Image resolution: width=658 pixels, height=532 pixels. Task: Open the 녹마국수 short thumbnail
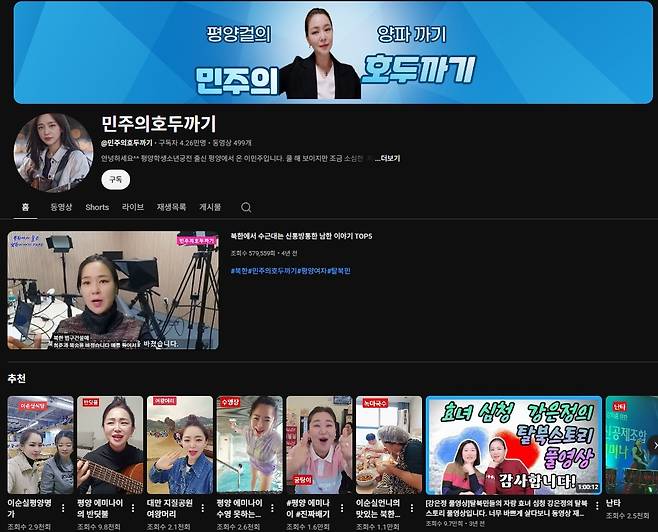[389, 445]
